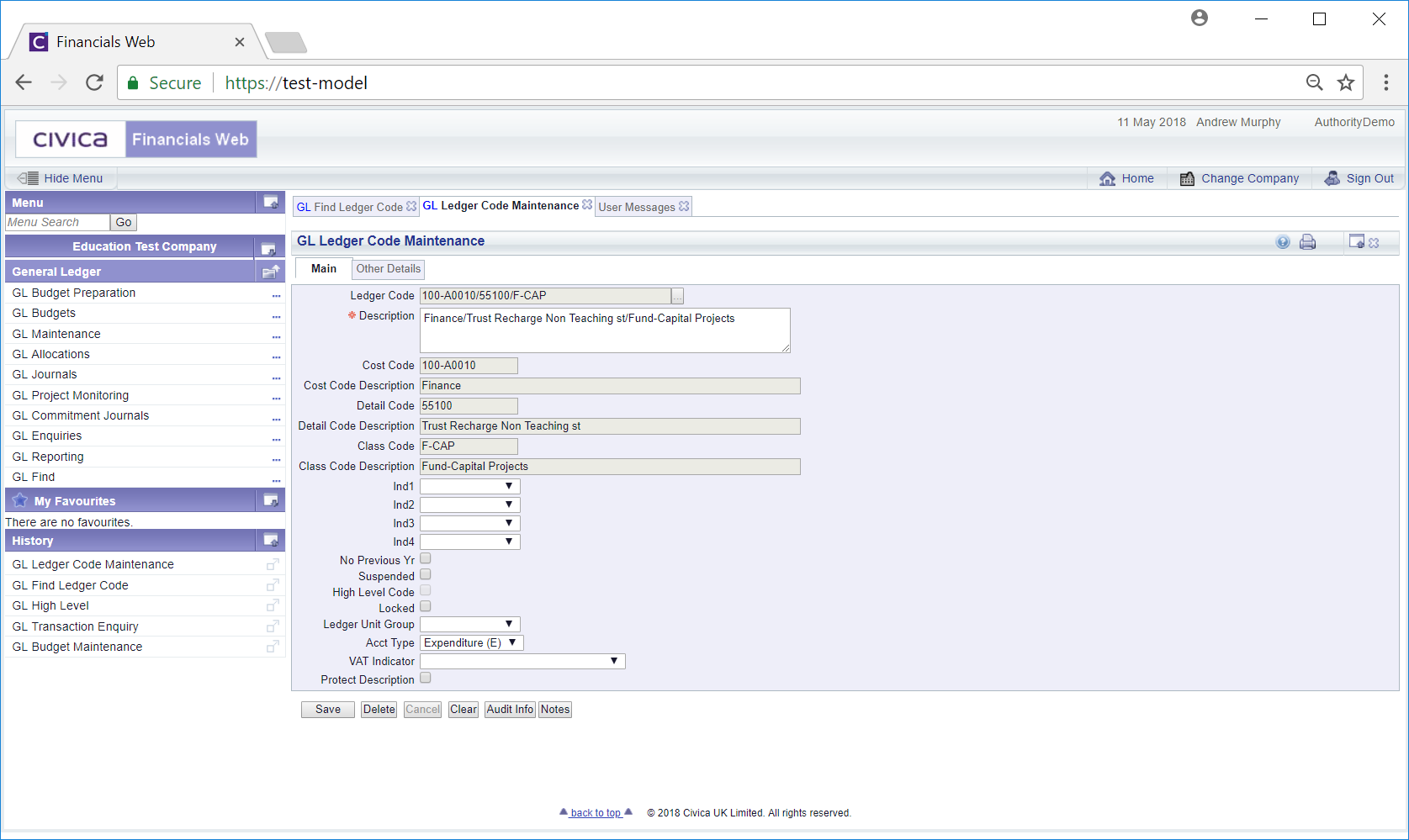
Task: Open the Ind1 dropdown list
Action: pyautogui.click(x=469, y=487)
